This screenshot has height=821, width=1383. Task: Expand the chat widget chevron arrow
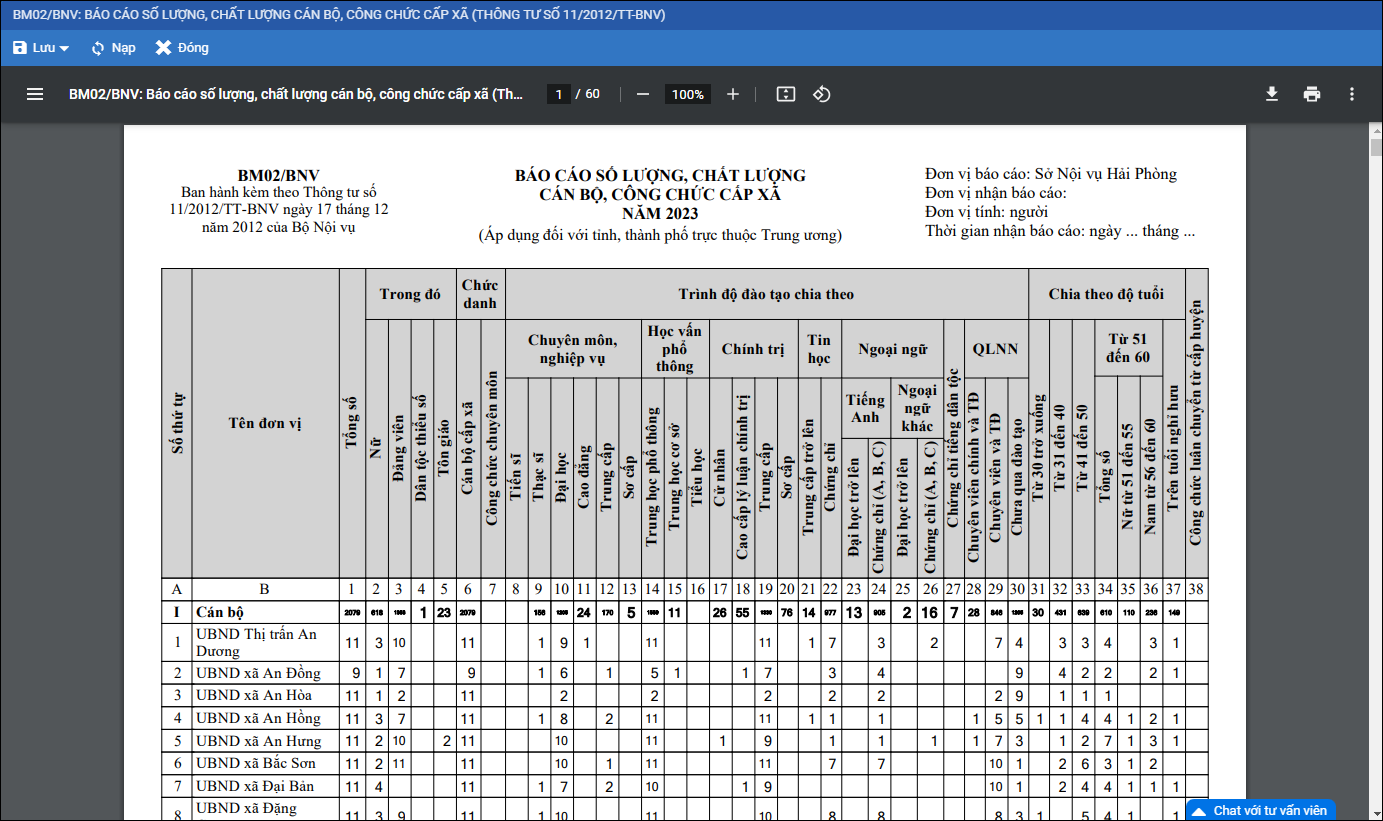(x=1200, y=810)
